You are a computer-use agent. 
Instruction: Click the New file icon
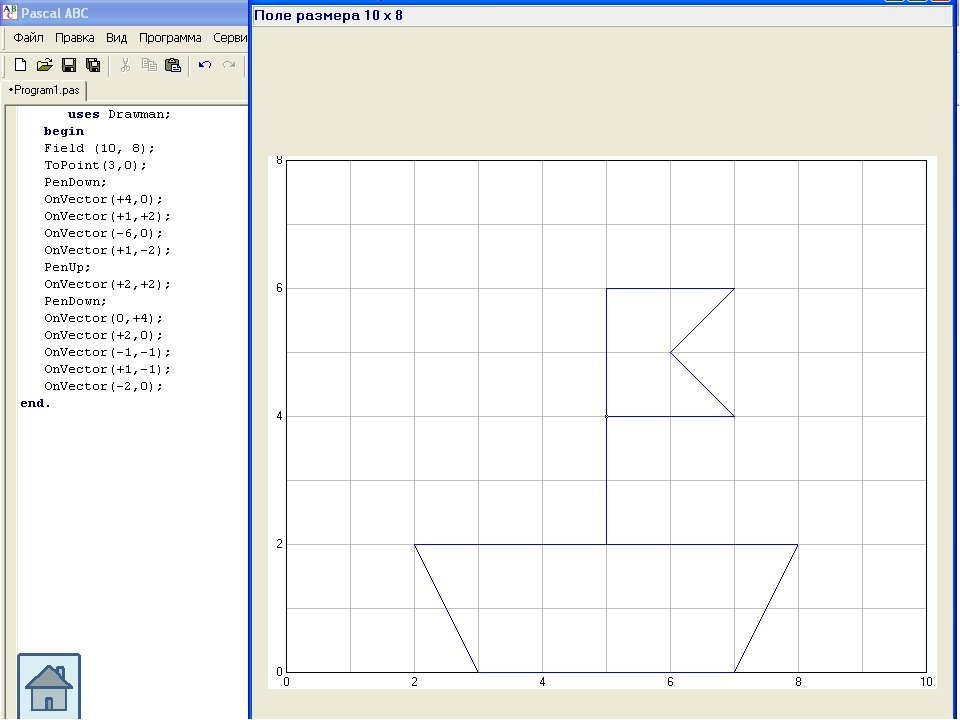pyautogui.click(x=20, y=65)
